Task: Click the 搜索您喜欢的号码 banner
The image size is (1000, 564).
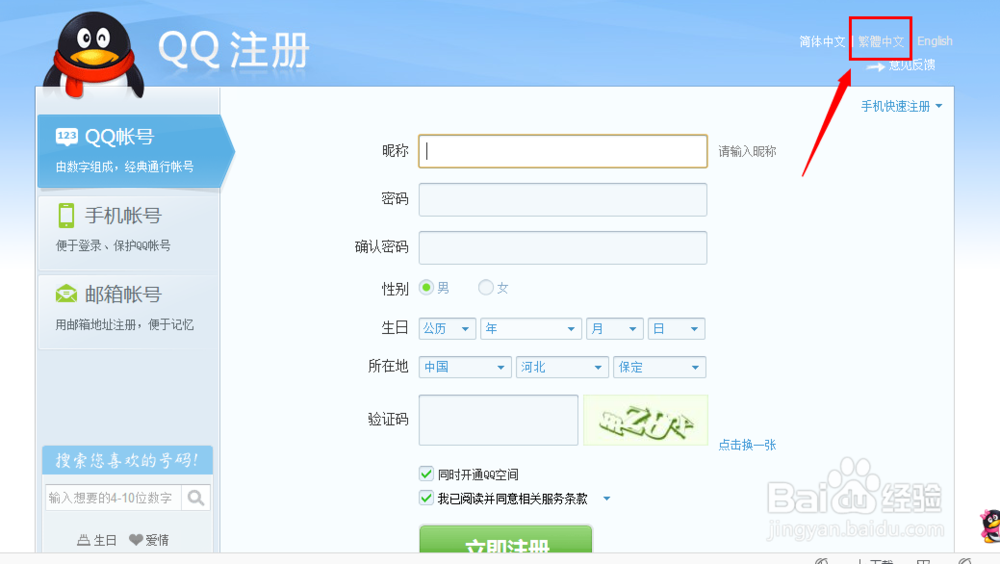Action: coord(127,460)
